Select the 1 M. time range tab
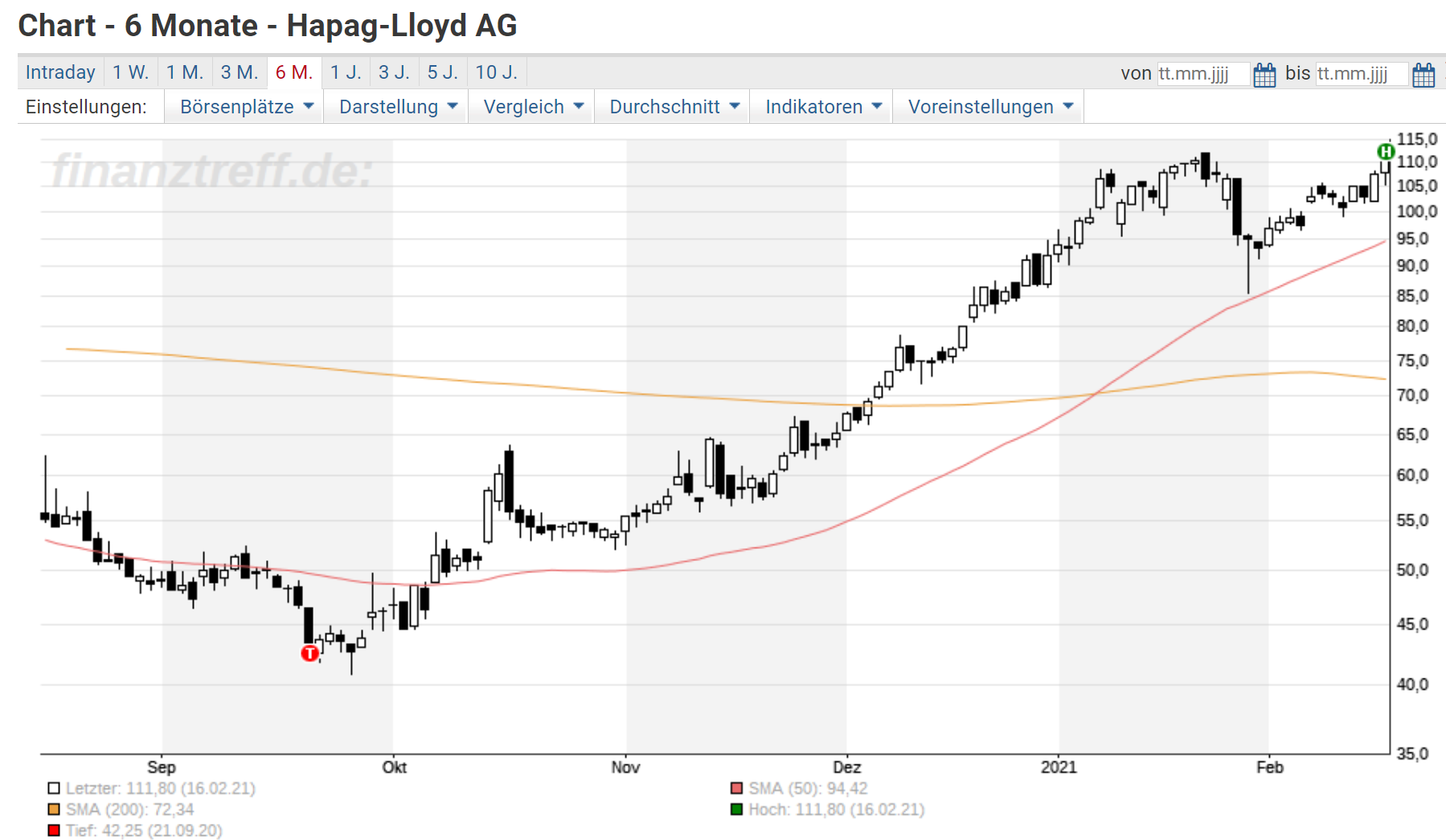1446x840 pixels. [x=184, y=72]
